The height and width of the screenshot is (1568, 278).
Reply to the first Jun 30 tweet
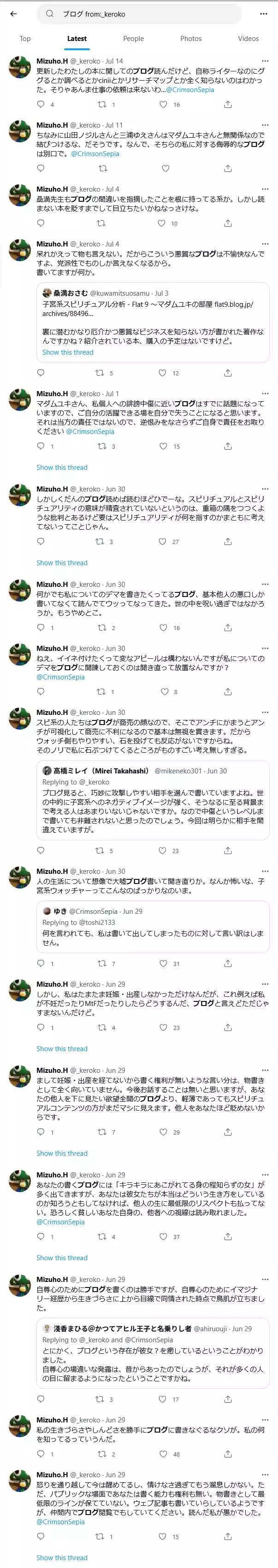pyautogui.click(x=41, y=541)
